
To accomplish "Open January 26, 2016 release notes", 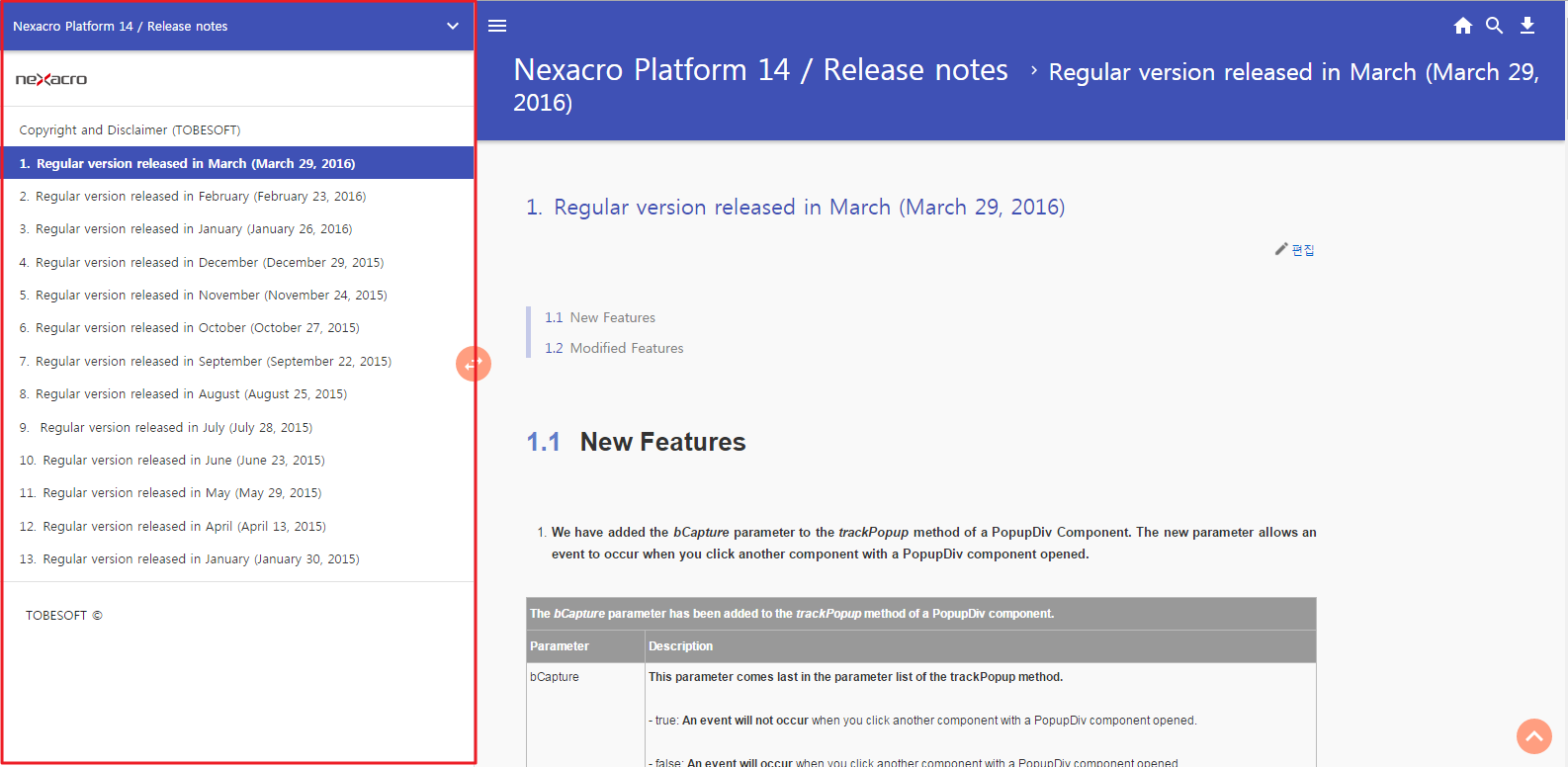I will coord(186,228).
